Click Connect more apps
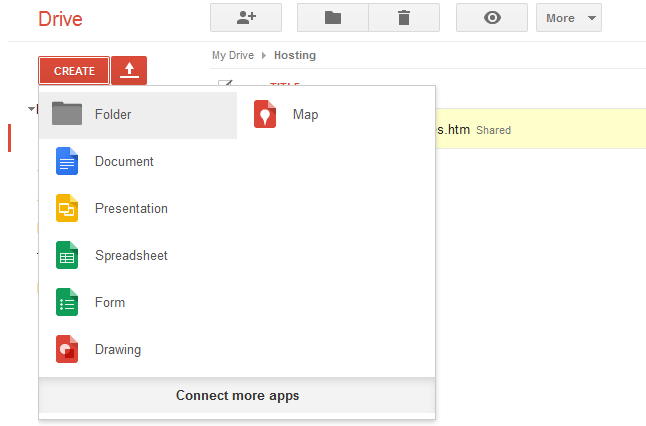 pos(237,396)
